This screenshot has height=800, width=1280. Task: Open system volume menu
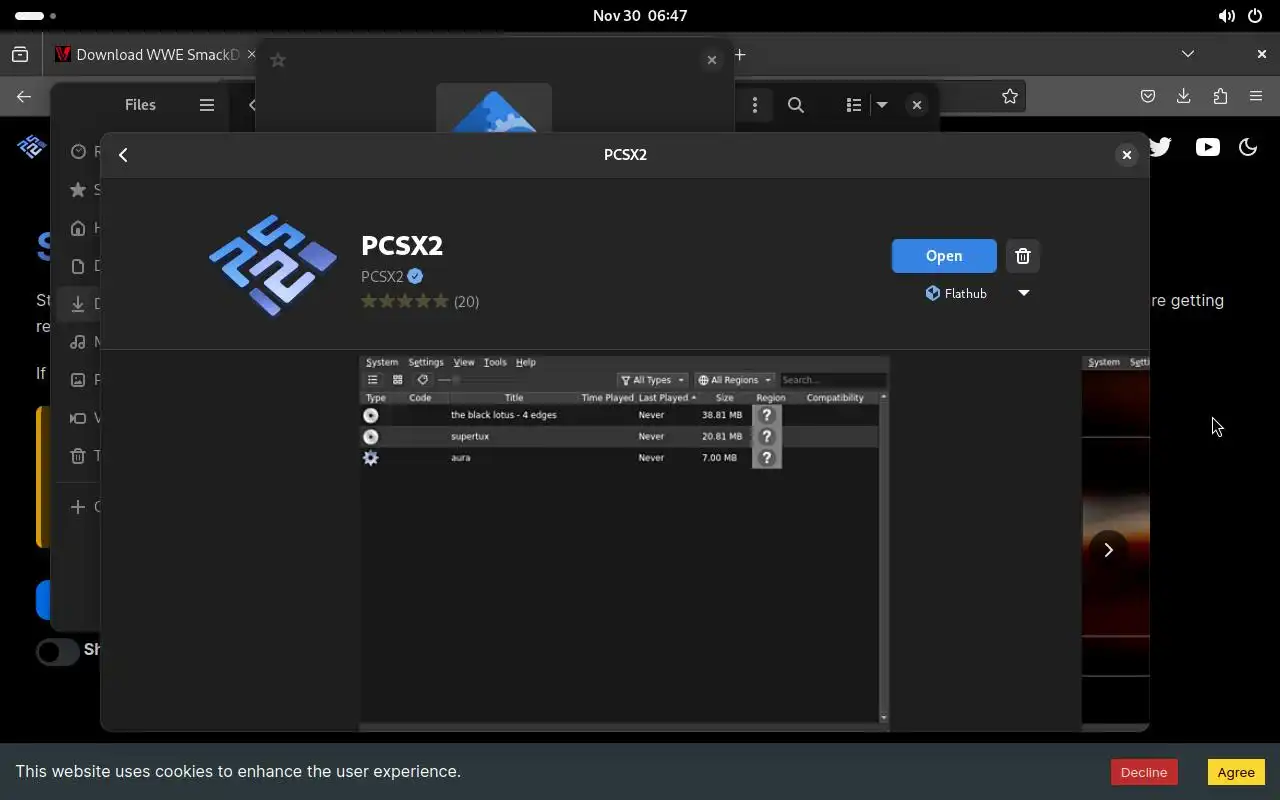[1226, 16]
